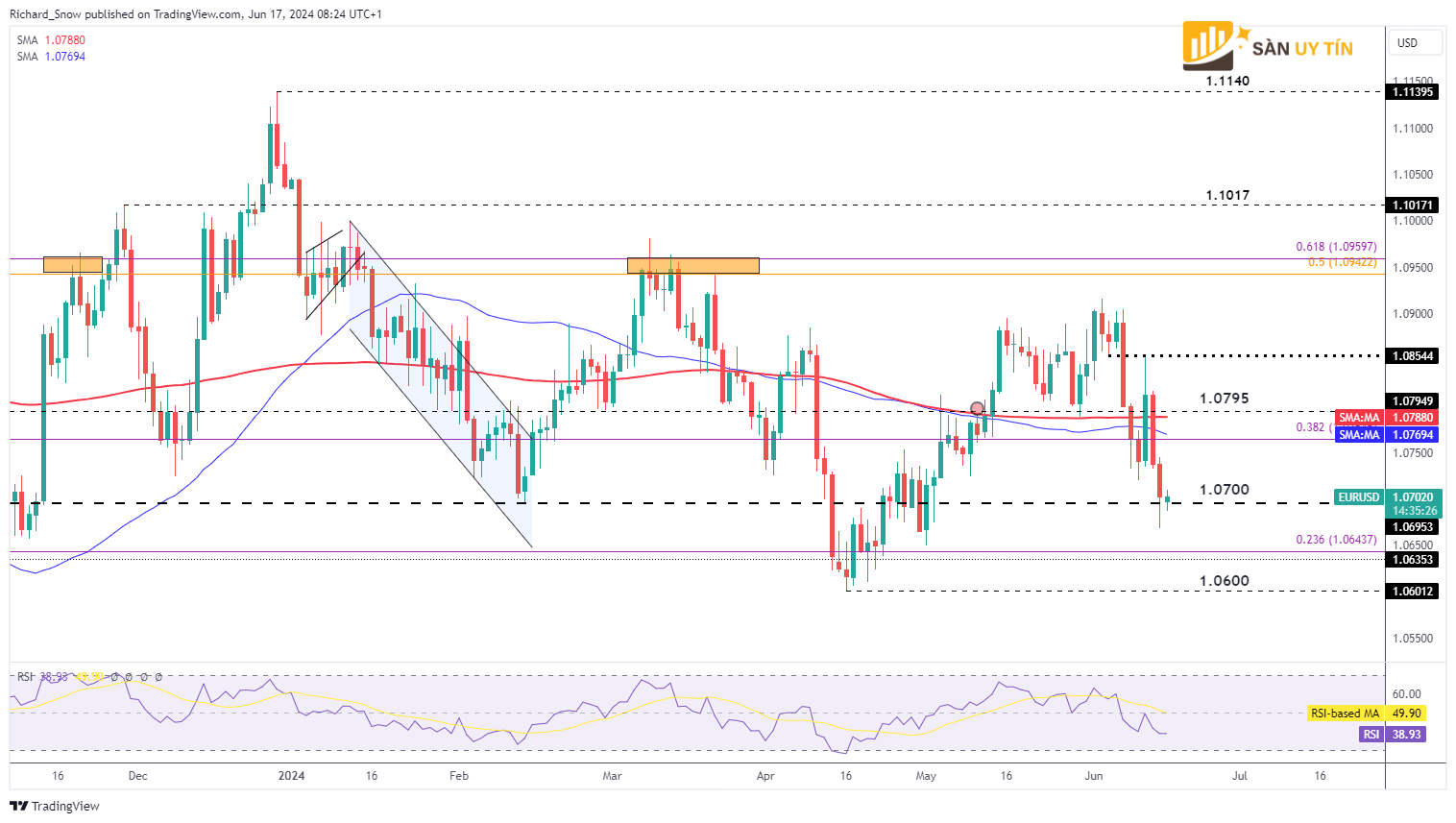Click the Apr date label on time axis

pos(765,776)
